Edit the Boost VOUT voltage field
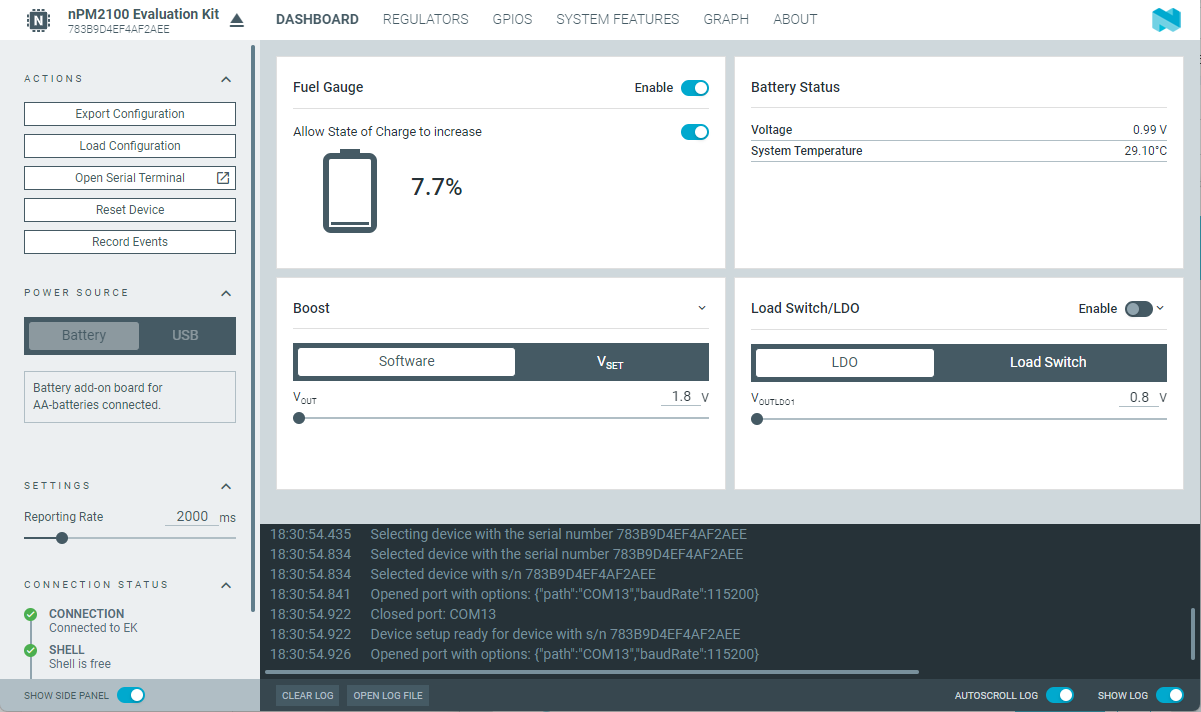The image size is (1201, 712). (x=681, y=397)
